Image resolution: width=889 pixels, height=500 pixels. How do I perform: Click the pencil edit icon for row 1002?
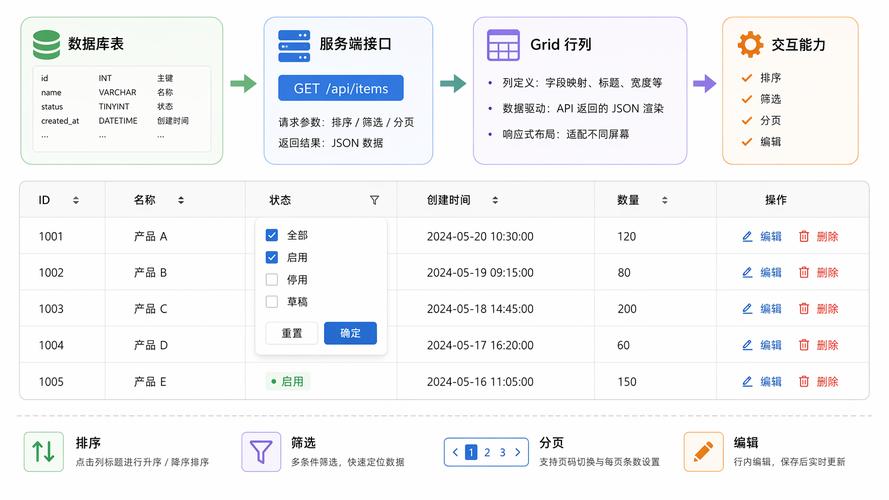(747, 273)
